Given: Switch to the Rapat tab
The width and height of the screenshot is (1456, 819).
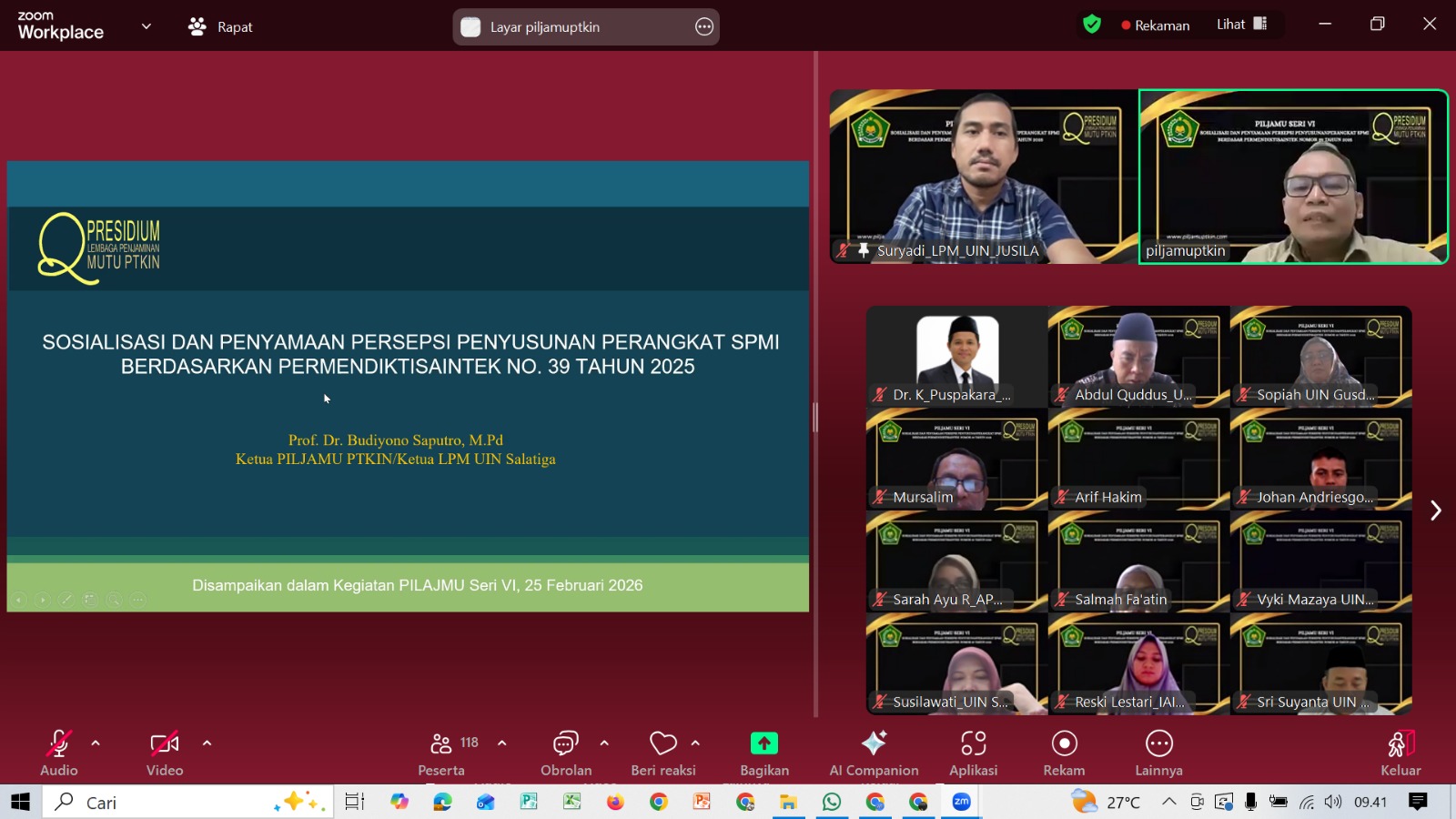Looking at the screenshot, I should (221, 27).
